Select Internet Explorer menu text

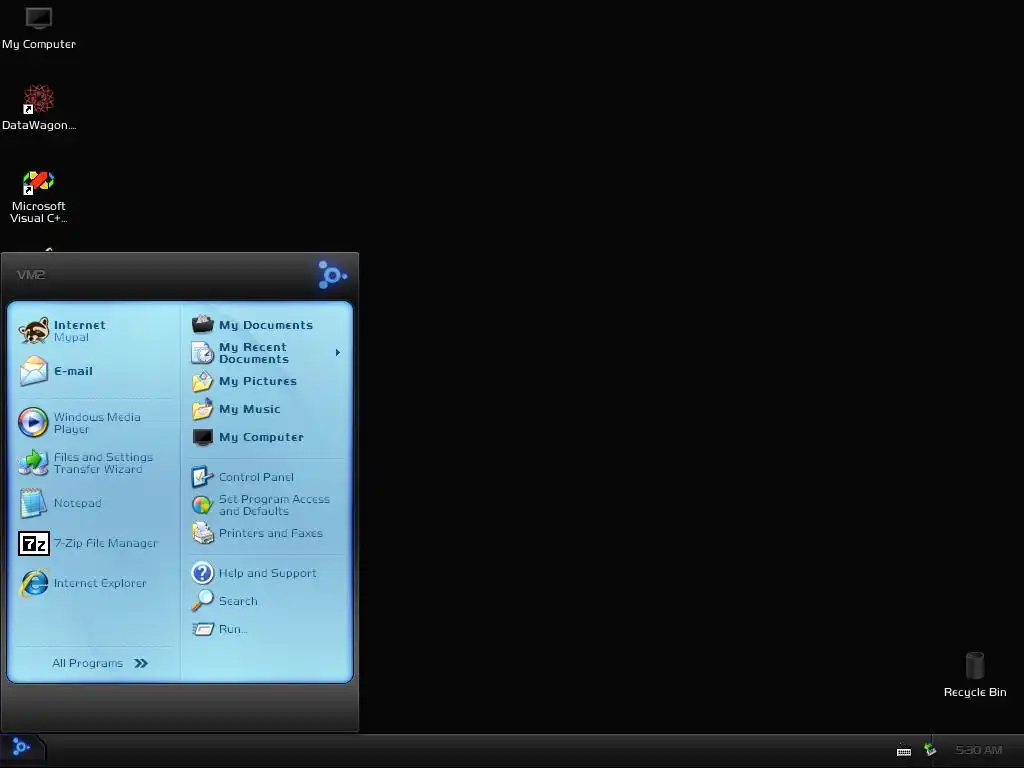(100, 583)
